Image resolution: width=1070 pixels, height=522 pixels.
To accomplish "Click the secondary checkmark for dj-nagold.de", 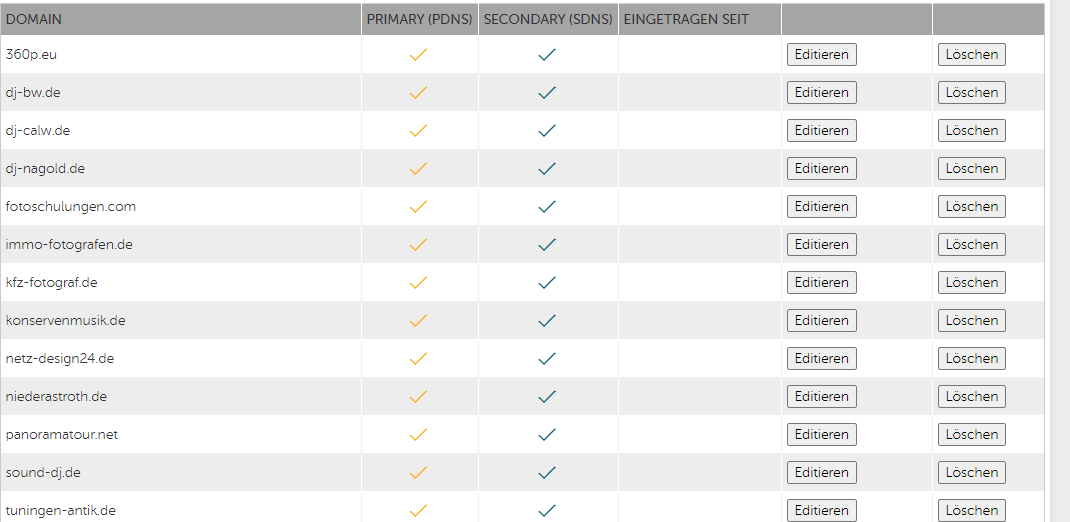I will pyautogui.click(x=547, y=169).
